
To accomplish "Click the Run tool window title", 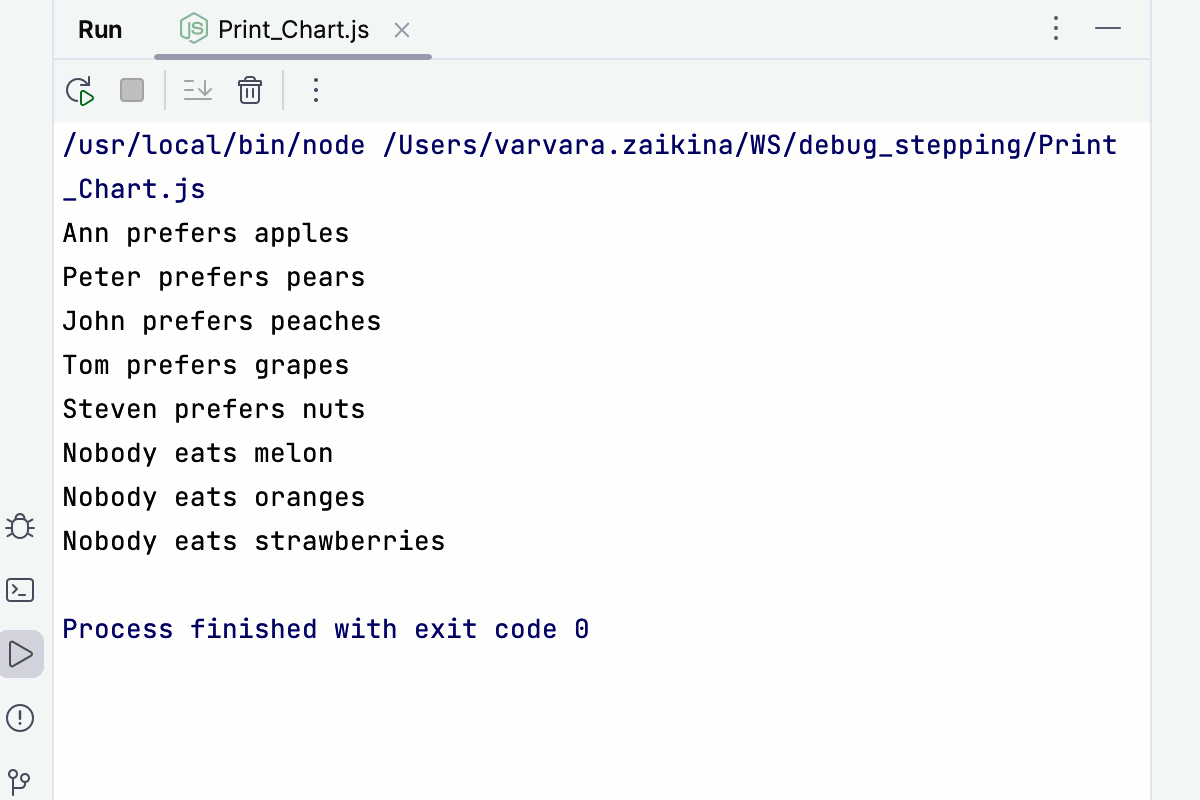I will [100, 30].
